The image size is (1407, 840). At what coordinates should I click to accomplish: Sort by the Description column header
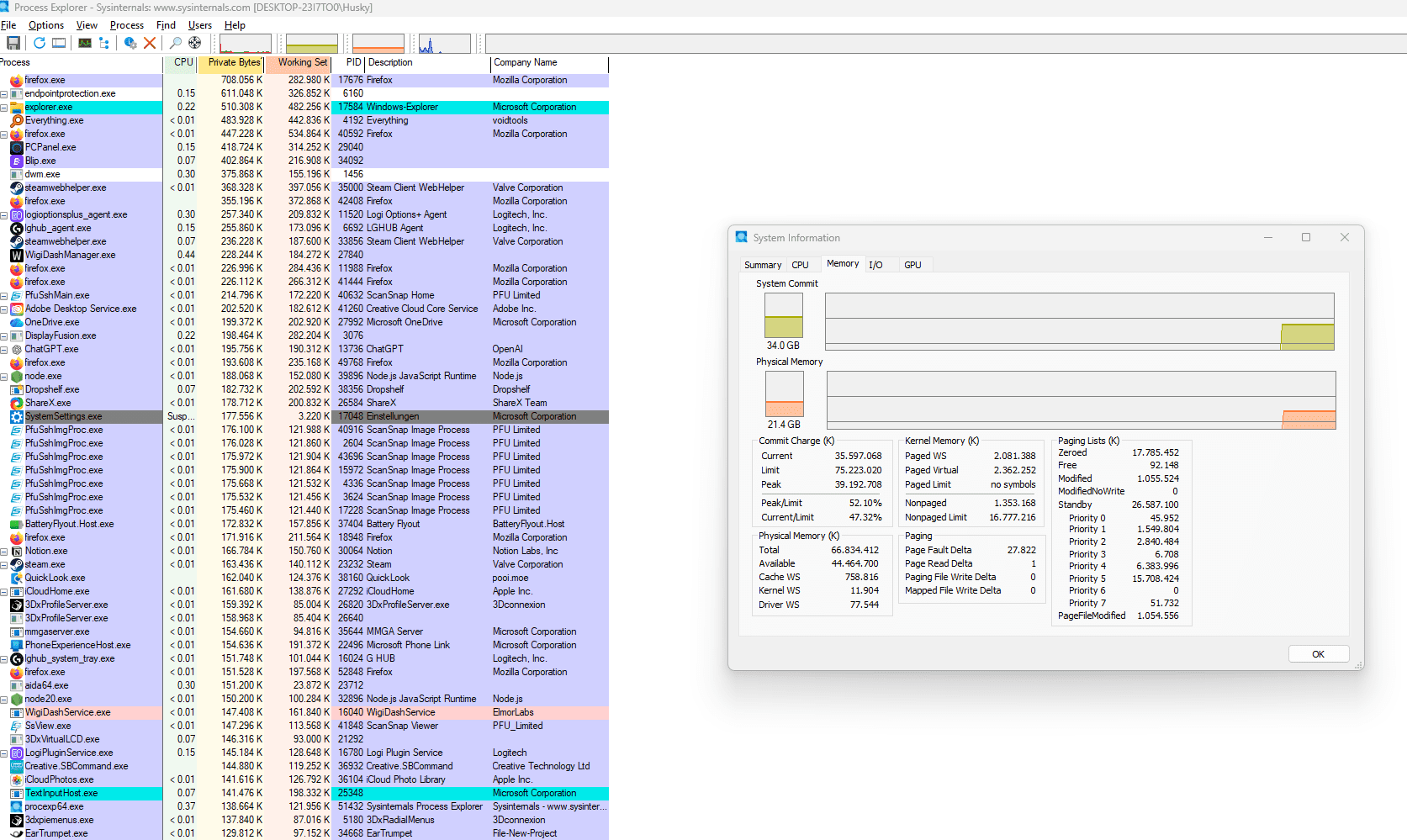(428, 63)
